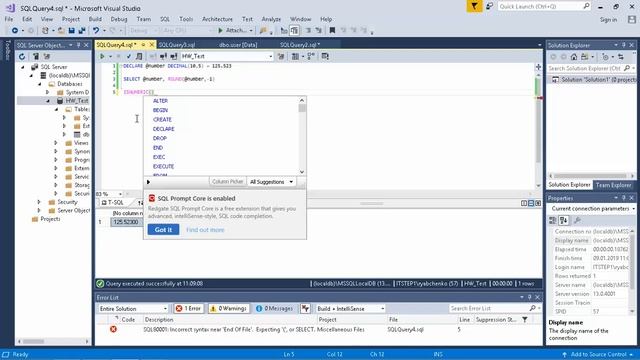The image size is (640, 360).
Task: Switch to the dbo.user [Data] tab
Action: [238, 45]
